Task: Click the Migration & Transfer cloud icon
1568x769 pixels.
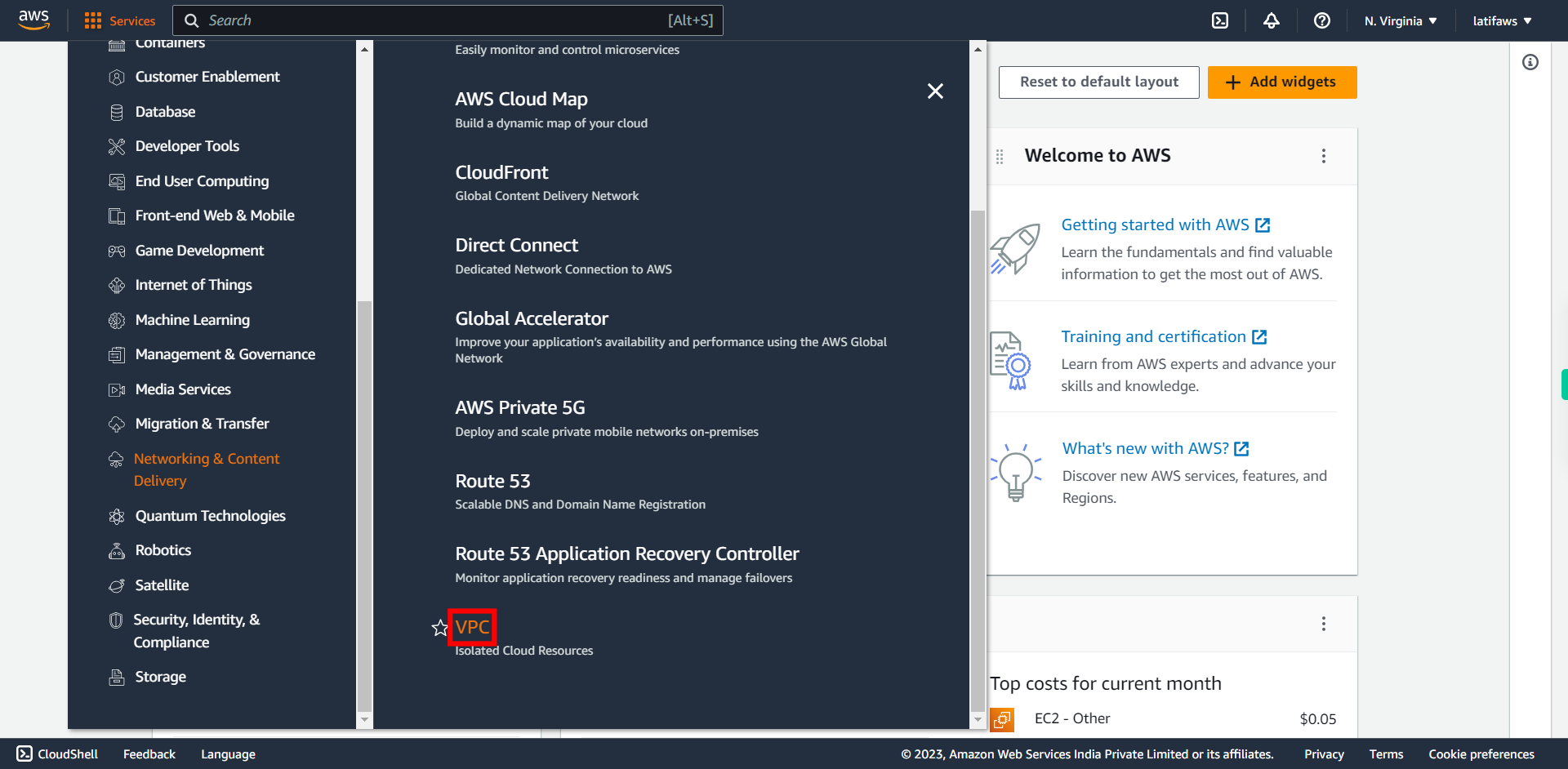Action: [117, 424]
